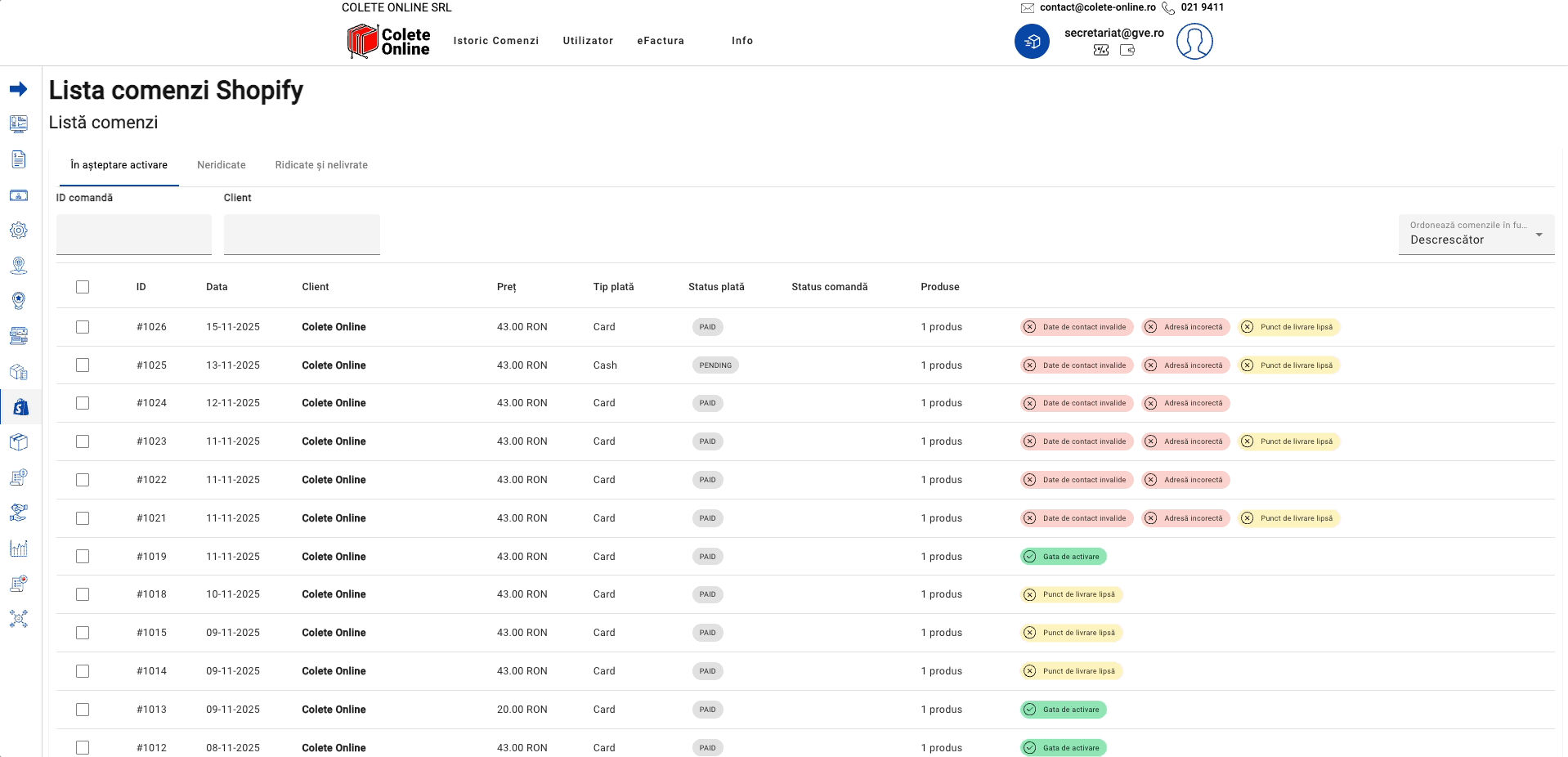
Task: Open the Istoric Comenzi menu
Action: (495, 41)
